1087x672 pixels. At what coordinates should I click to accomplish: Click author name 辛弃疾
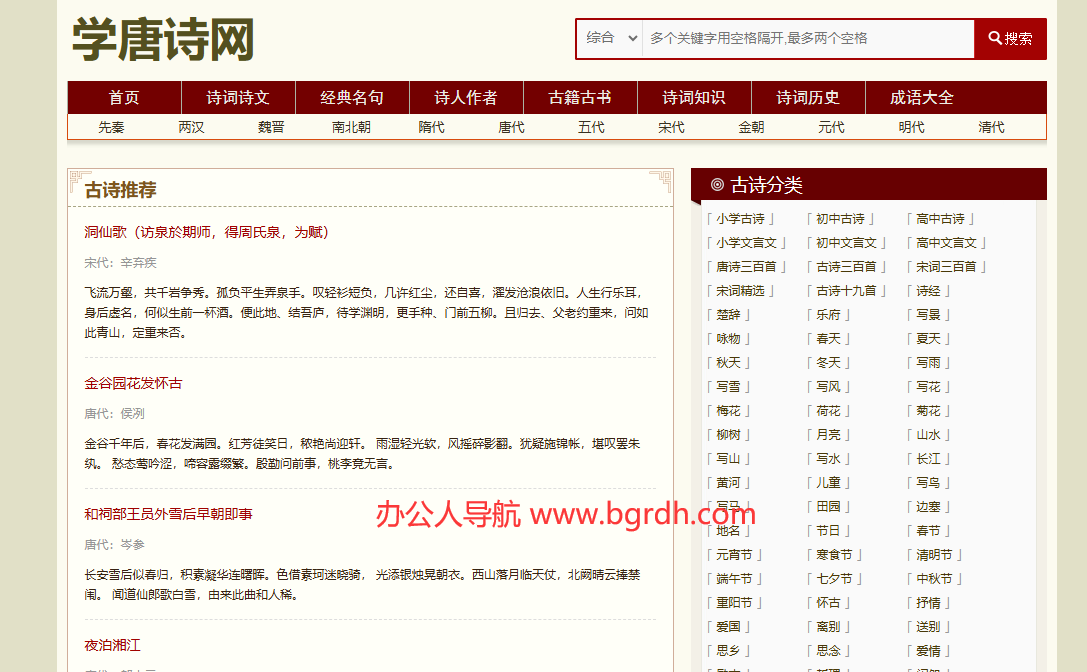(x=138, y=263)
